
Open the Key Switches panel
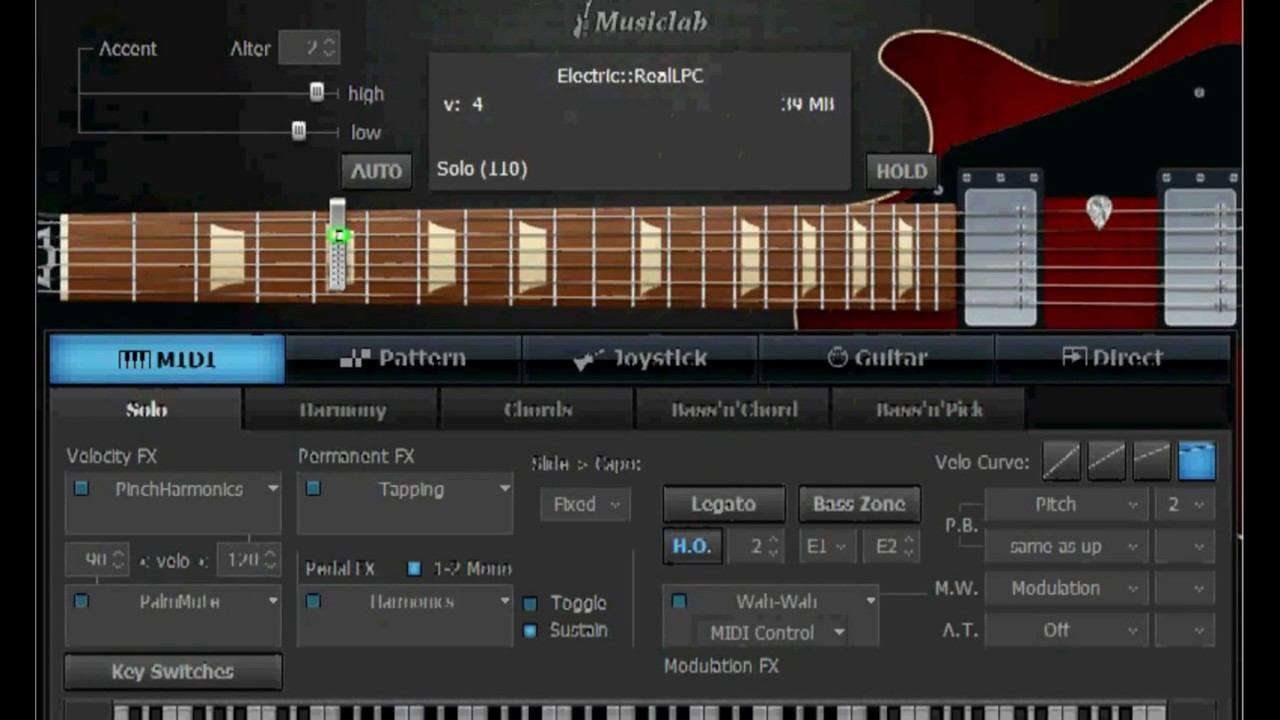[173, 671]
